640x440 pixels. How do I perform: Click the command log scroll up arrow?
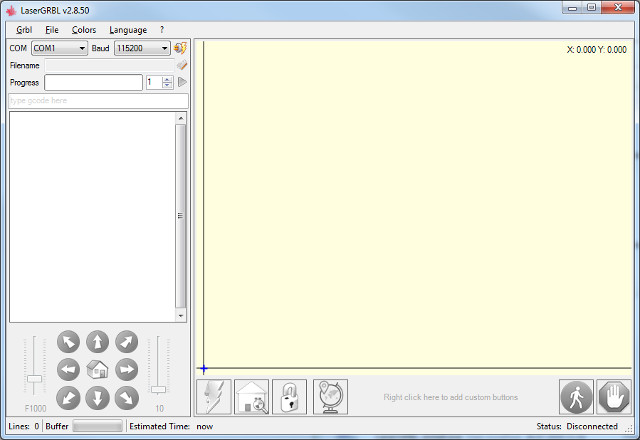click(x=181, y=118)
